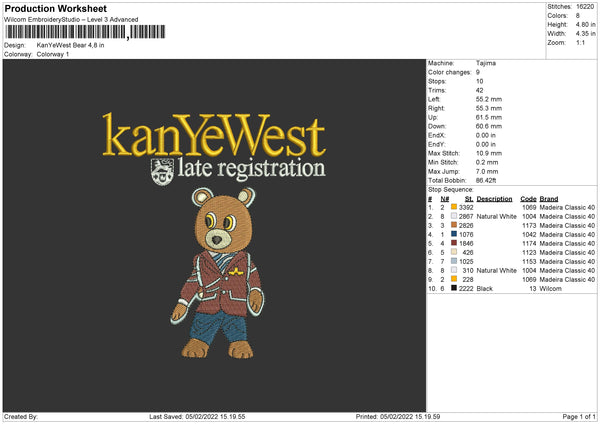This screenshot has width=600, height=424.
Task: Click the Max Jump value 7.0 mm
Action: 487,171
